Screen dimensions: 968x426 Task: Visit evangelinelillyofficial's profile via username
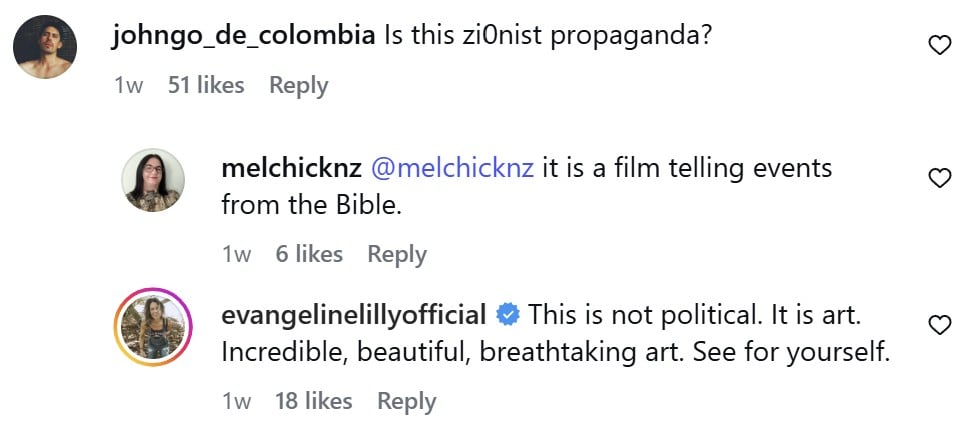354,316
